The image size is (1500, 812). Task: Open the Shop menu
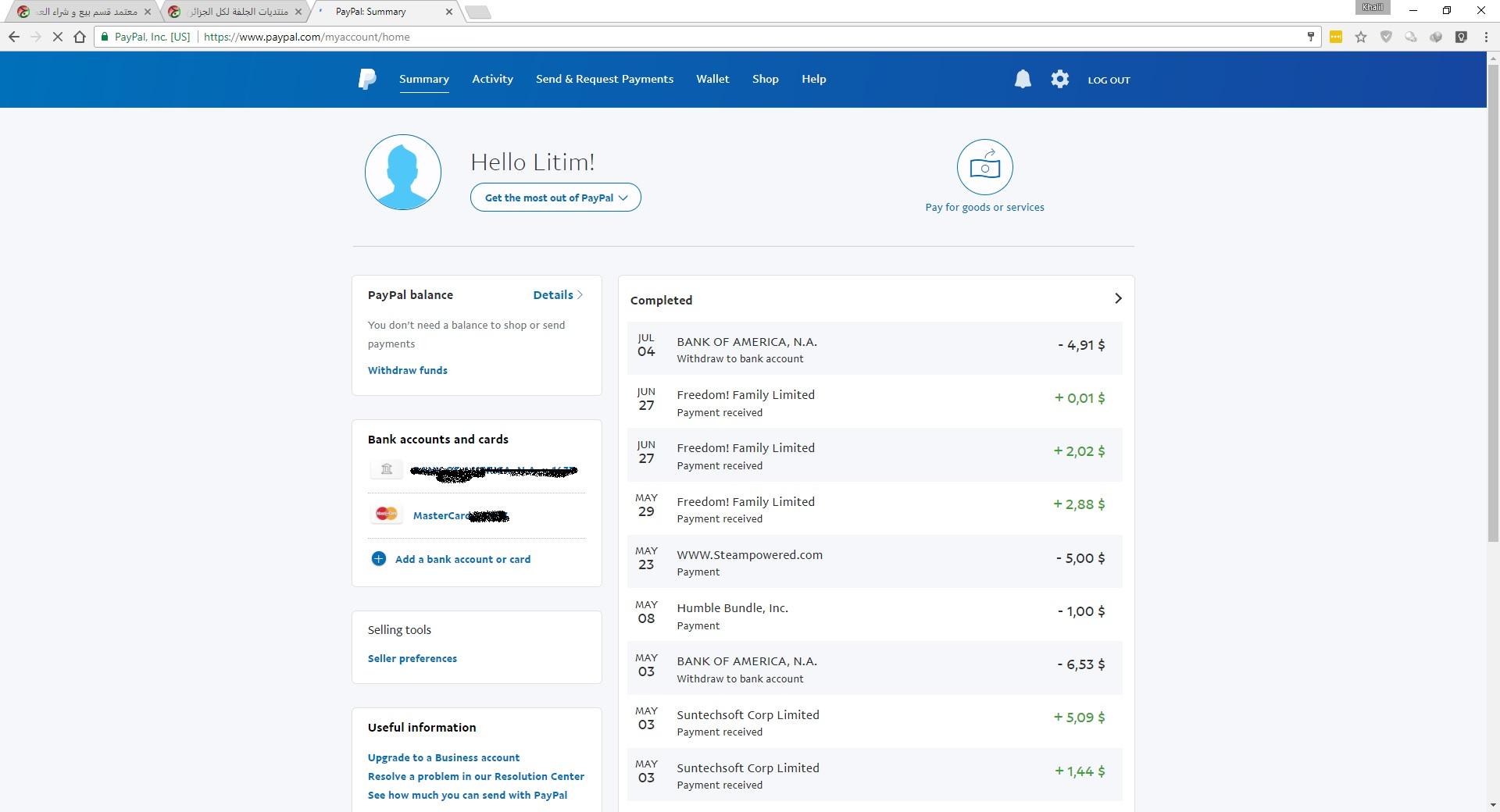[765, 79]
